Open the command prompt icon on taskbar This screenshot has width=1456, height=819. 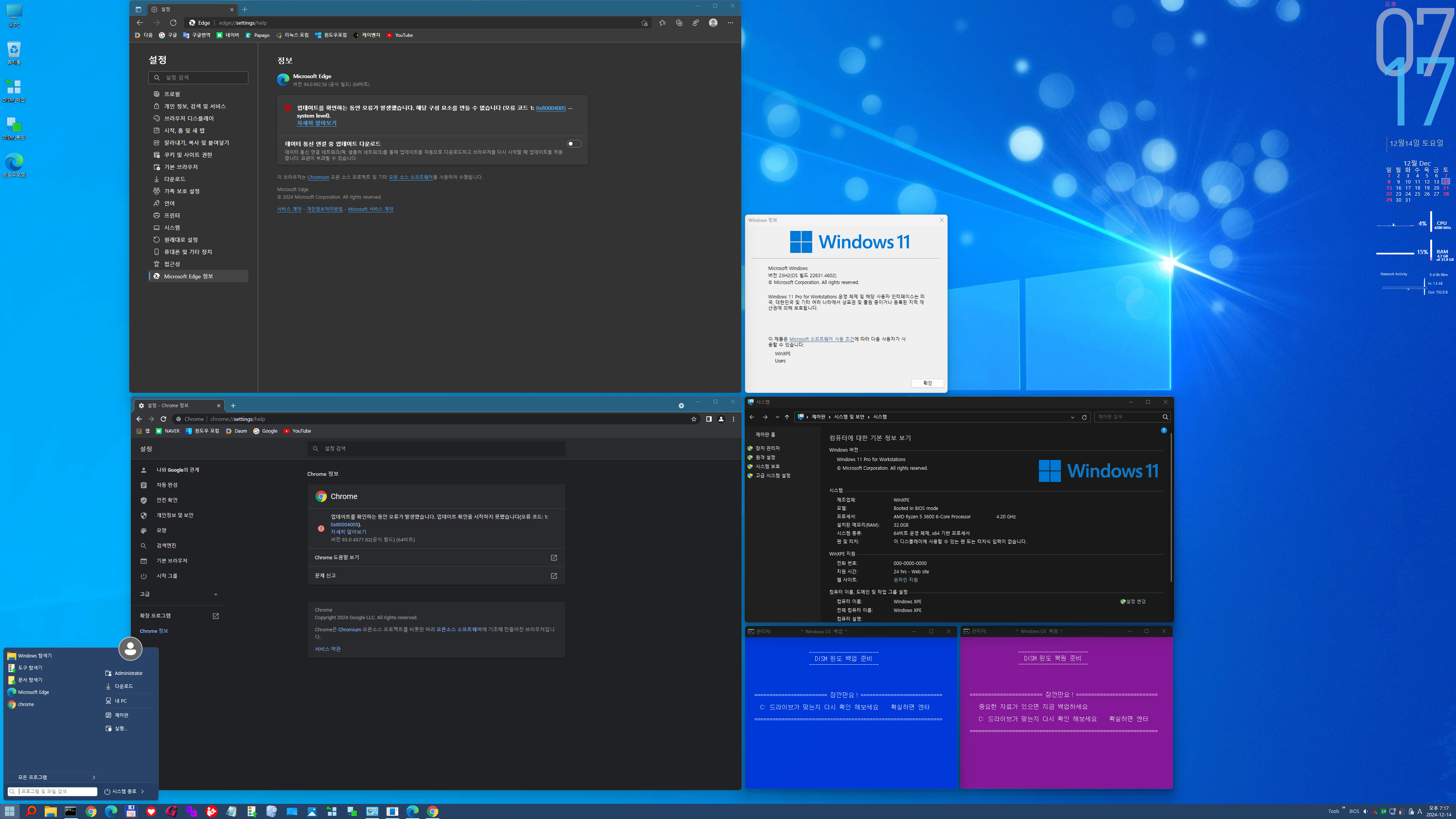click(71, 811)
